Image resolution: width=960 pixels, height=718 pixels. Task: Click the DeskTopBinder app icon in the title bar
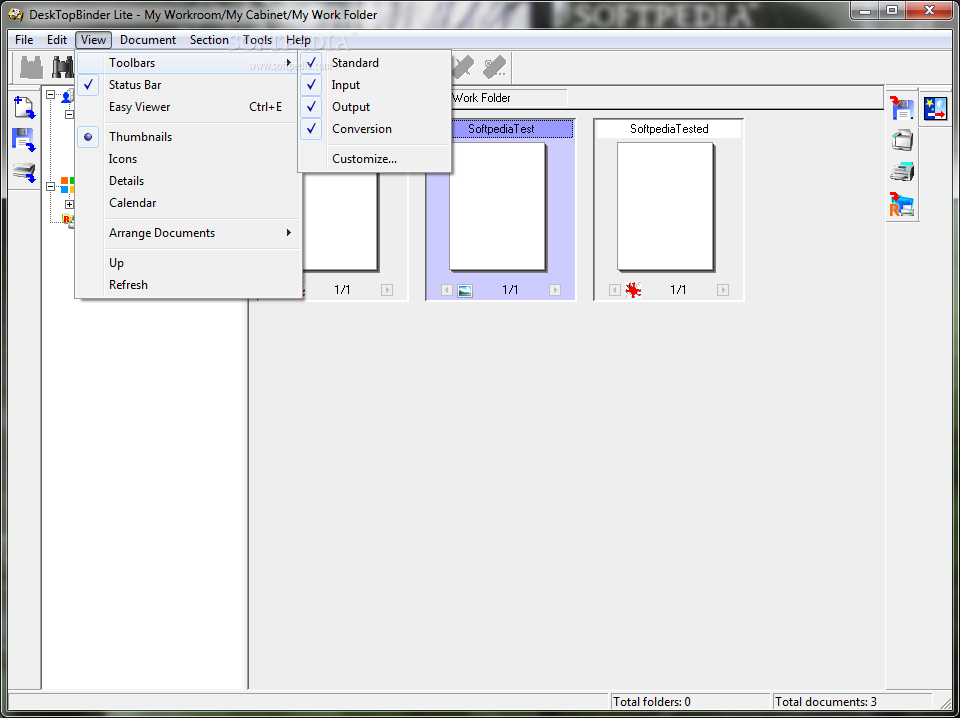pos(15,14)
